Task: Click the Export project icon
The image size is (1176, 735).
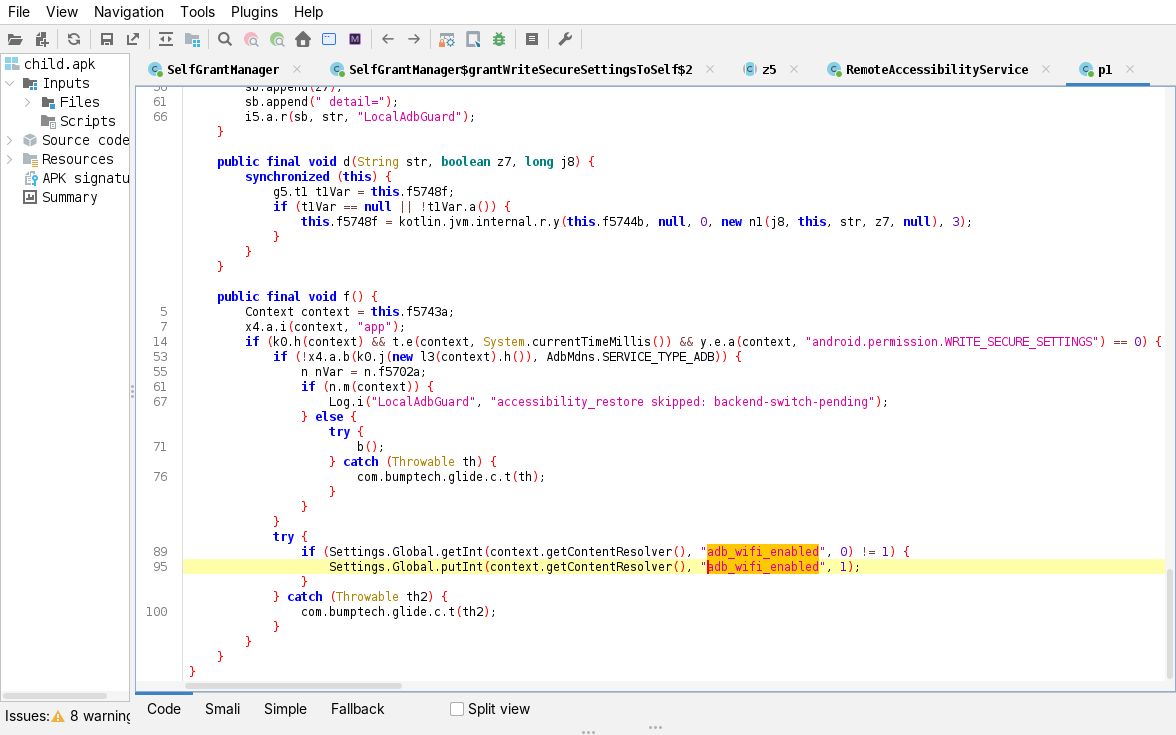Action: (134, 40)
